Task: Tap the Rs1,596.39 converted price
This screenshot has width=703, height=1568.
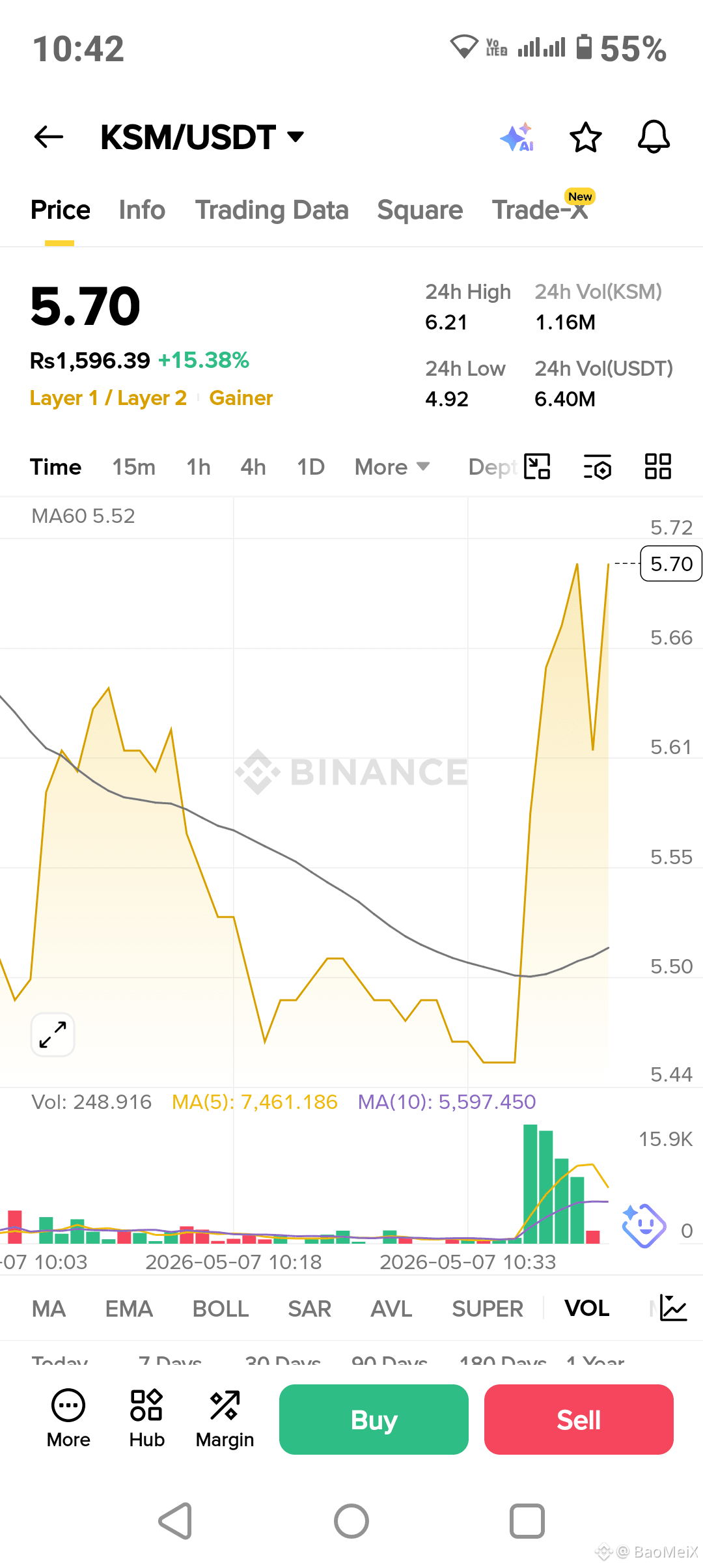Action: coord(90,360)
